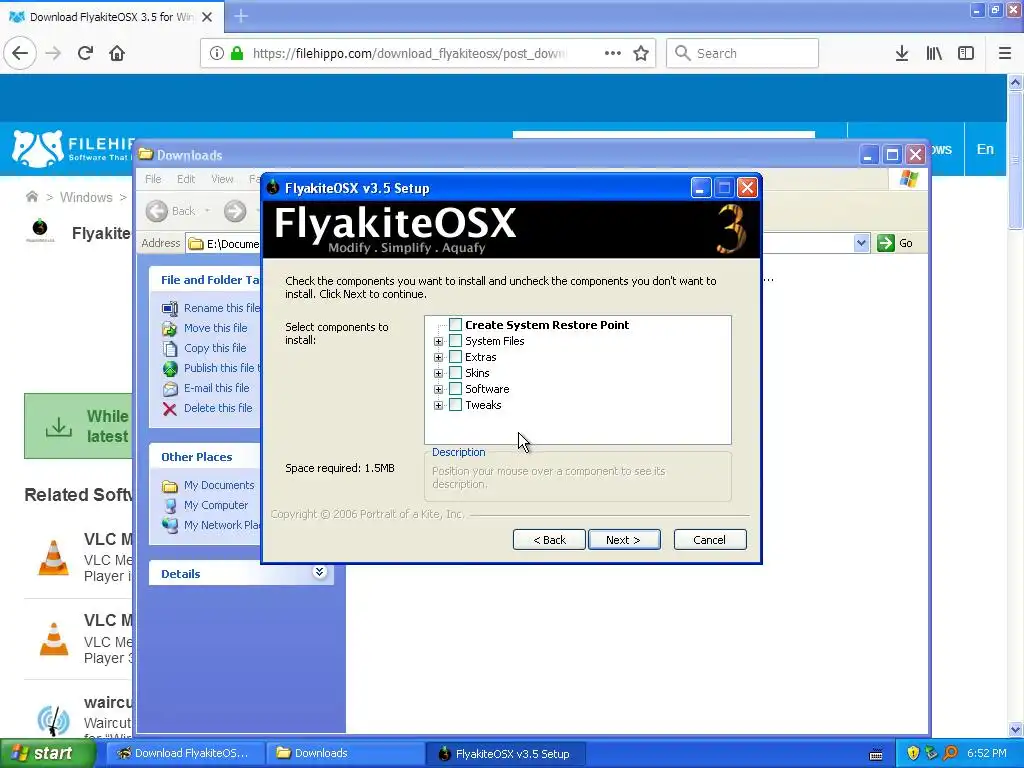
Task: Expand the System Files tree node
Action: point(438,342)
